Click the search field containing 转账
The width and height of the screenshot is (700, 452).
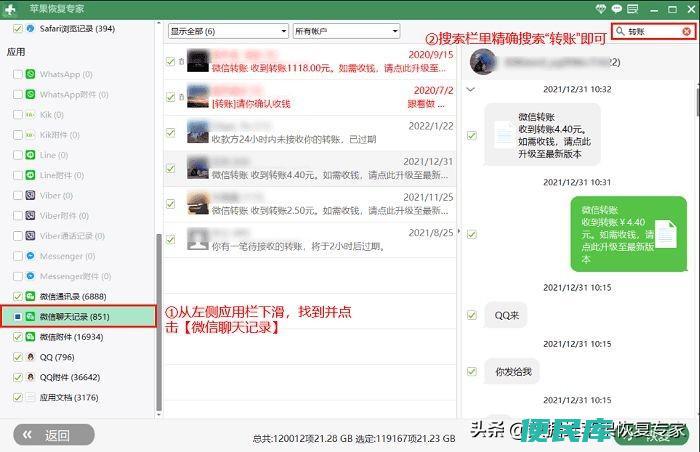pyautogui.click(x=653, y=31)
